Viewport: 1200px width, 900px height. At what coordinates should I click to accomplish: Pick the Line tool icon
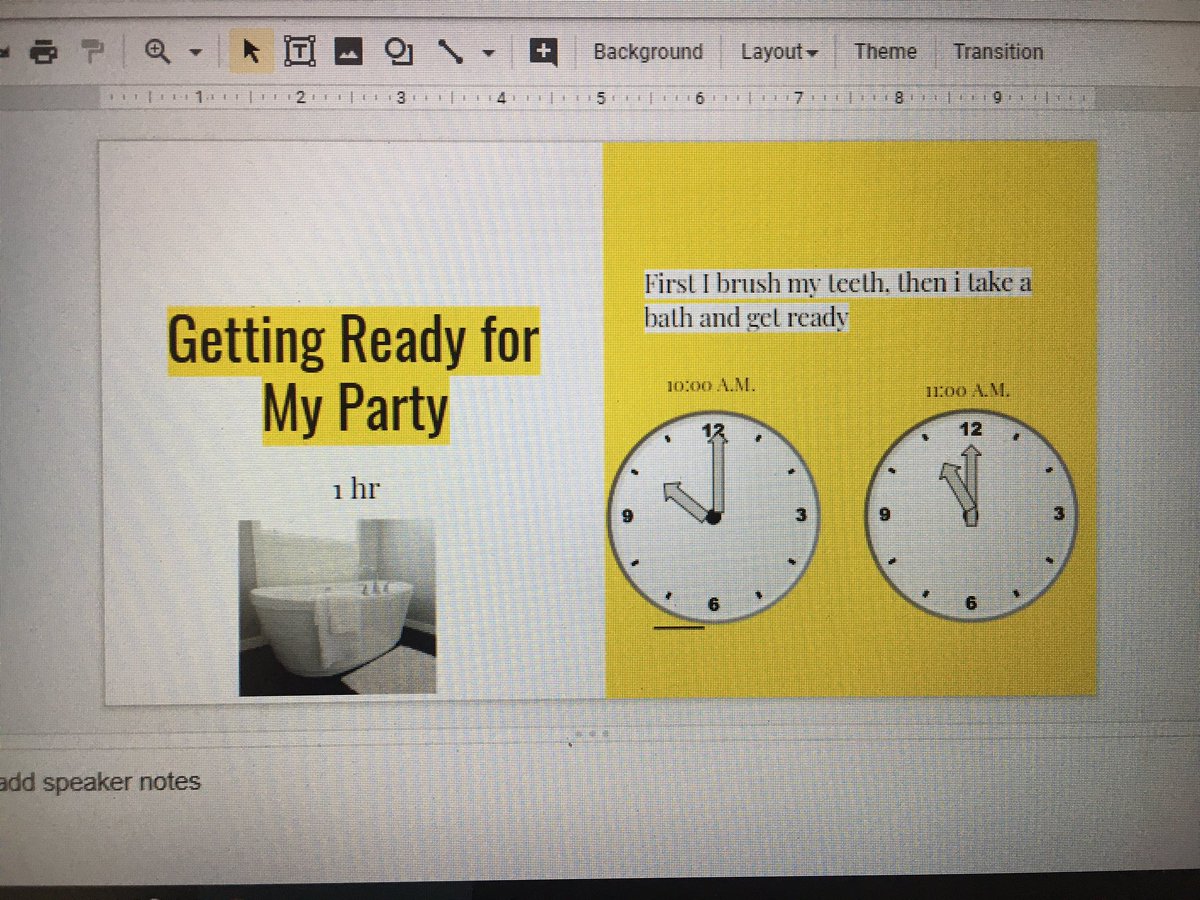(x=449, y=52)
